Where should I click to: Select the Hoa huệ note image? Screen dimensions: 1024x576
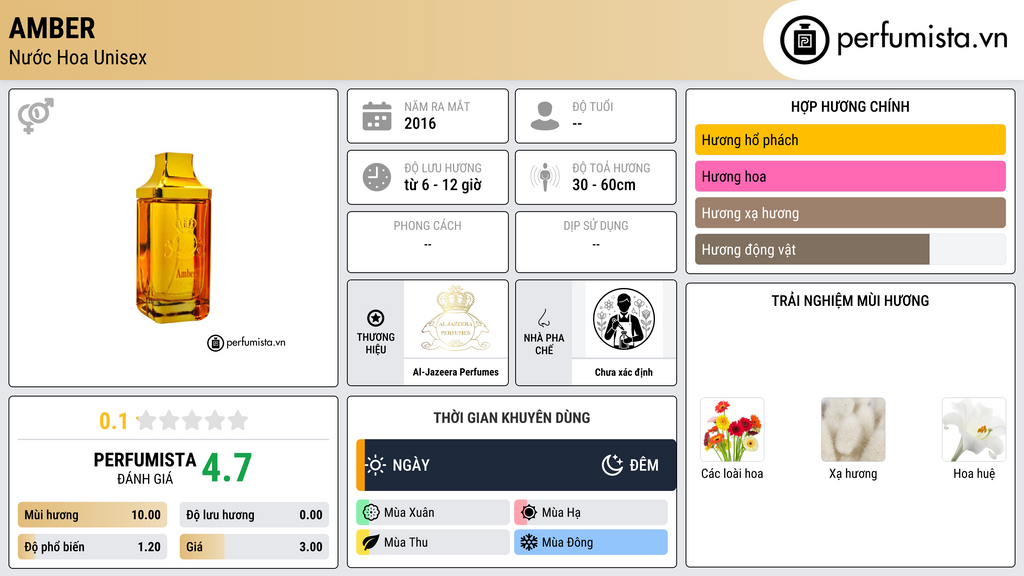point(974,430)
